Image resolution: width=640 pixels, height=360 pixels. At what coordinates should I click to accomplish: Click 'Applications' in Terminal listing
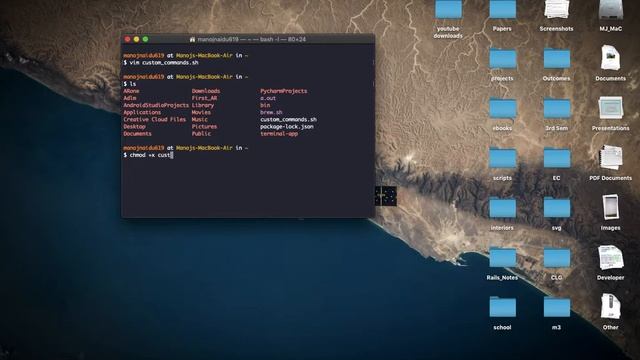pos(142,112)
